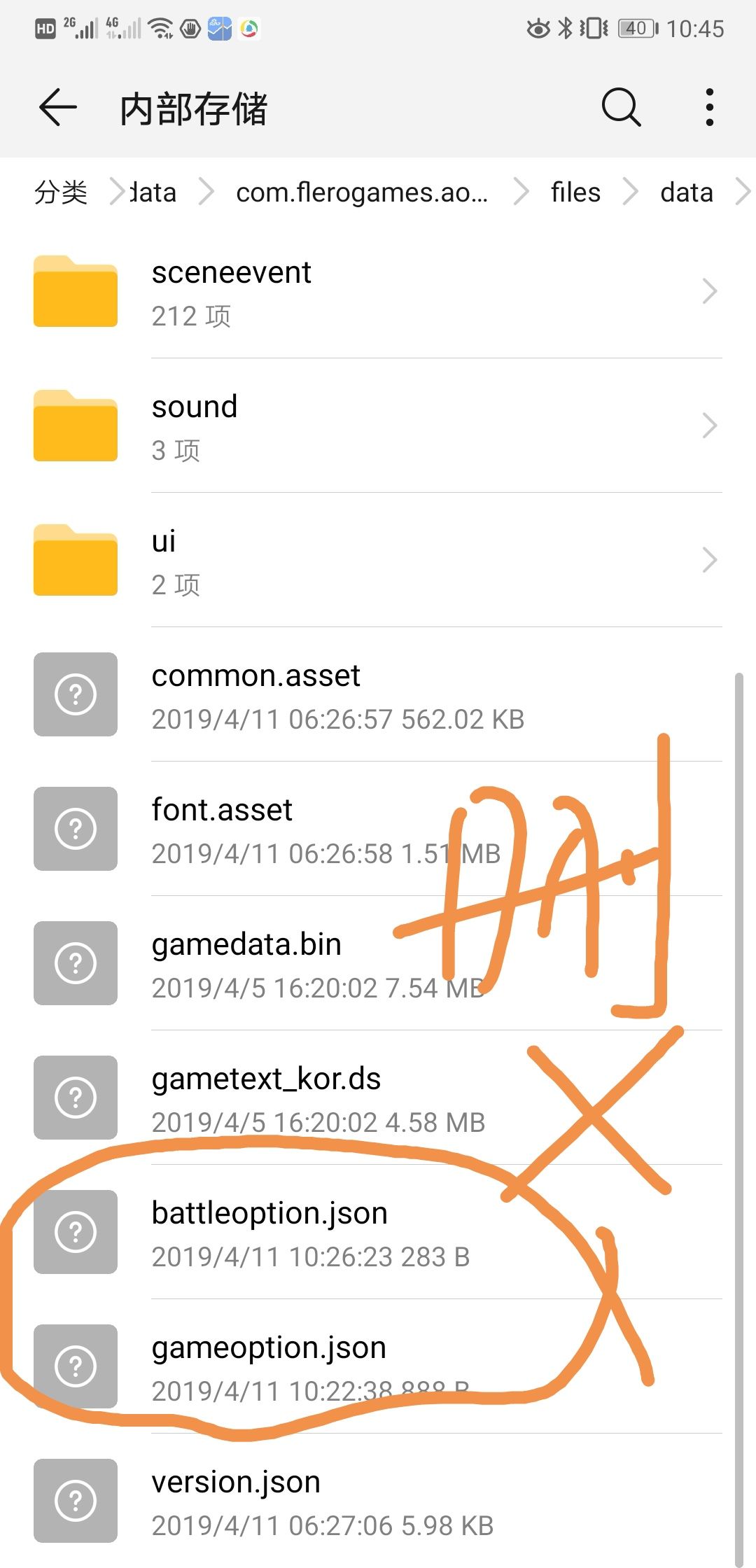Viewport: 756px width, 1568px height.
Task: Navigate to files breadcrumb
Action: click(x=575, y=192)
